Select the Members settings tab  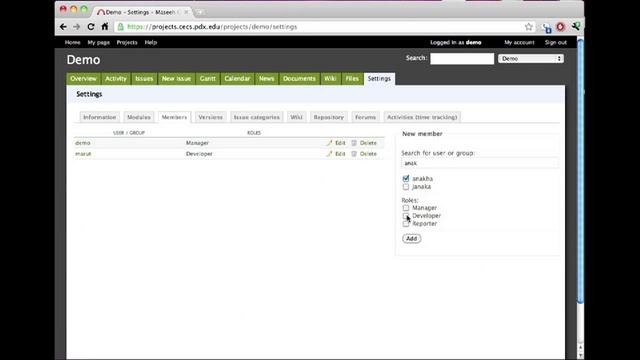[174, 117]
